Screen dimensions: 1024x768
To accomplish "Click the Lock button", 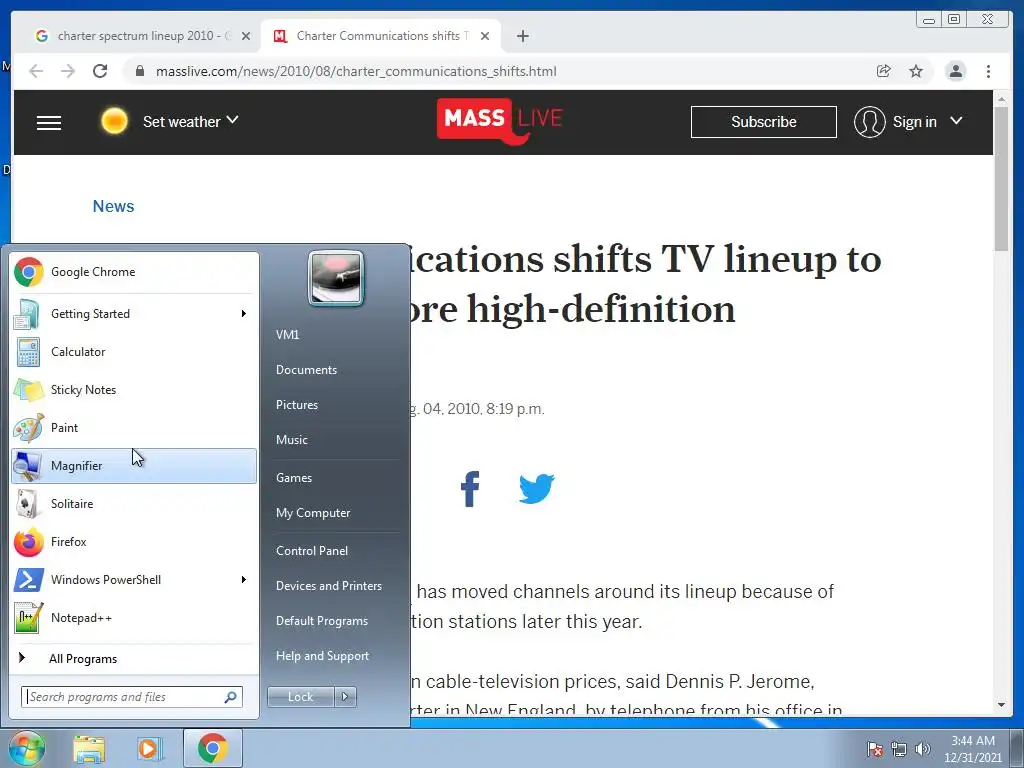I will click(300, 697).
